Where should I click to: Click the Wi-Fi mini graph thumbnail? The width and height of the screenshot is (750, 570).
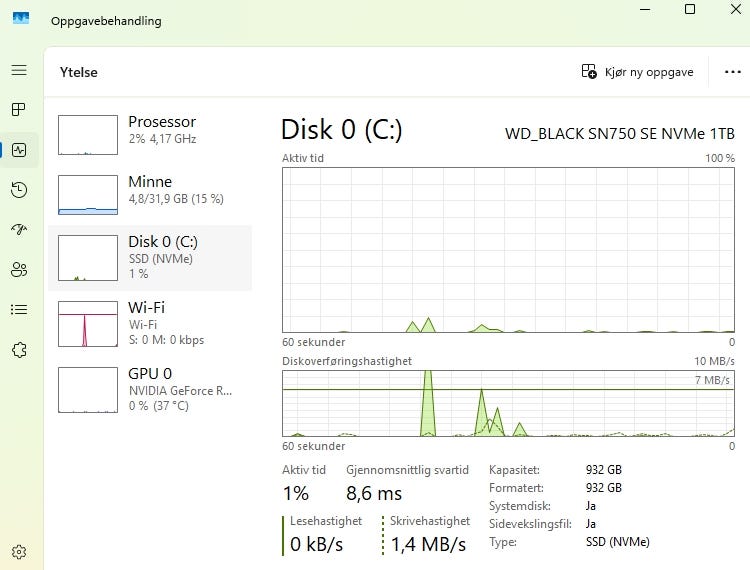[x=88, y=324]
